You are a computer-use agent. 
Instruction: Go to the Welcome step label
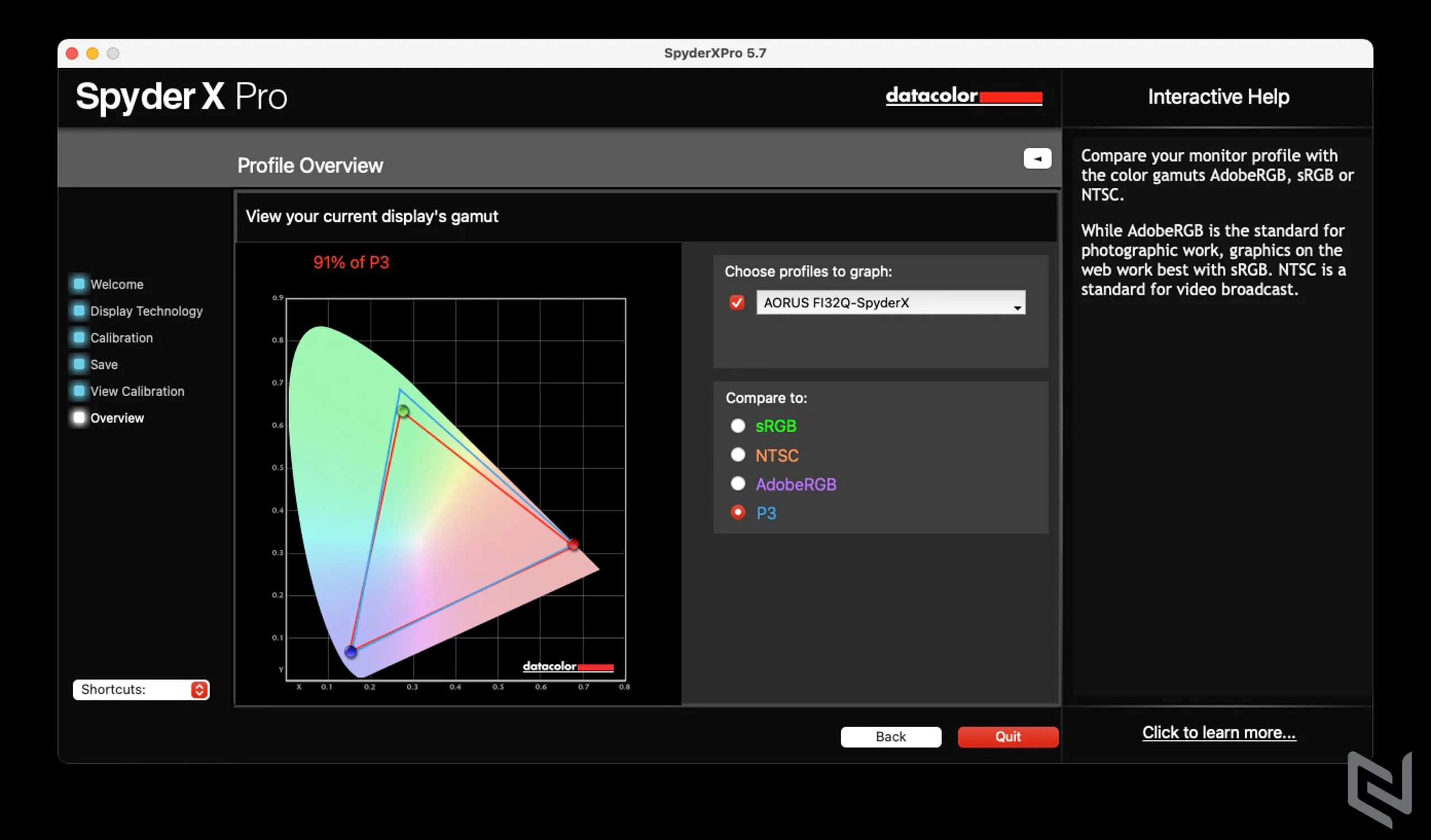click(x=117, y=284)
